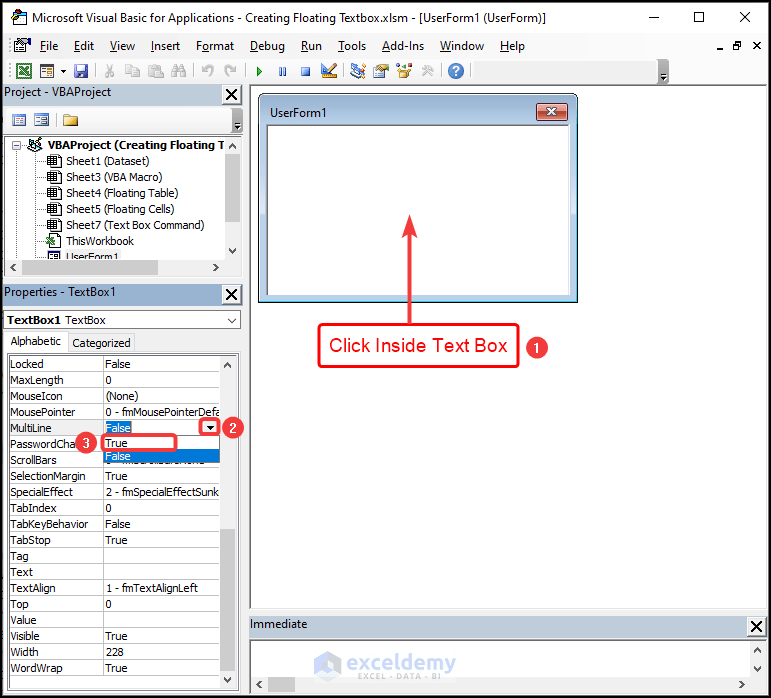Screen dimensions: 771x698
Task: Open the Add-Ins menu
Action: [x=403, y=46]
